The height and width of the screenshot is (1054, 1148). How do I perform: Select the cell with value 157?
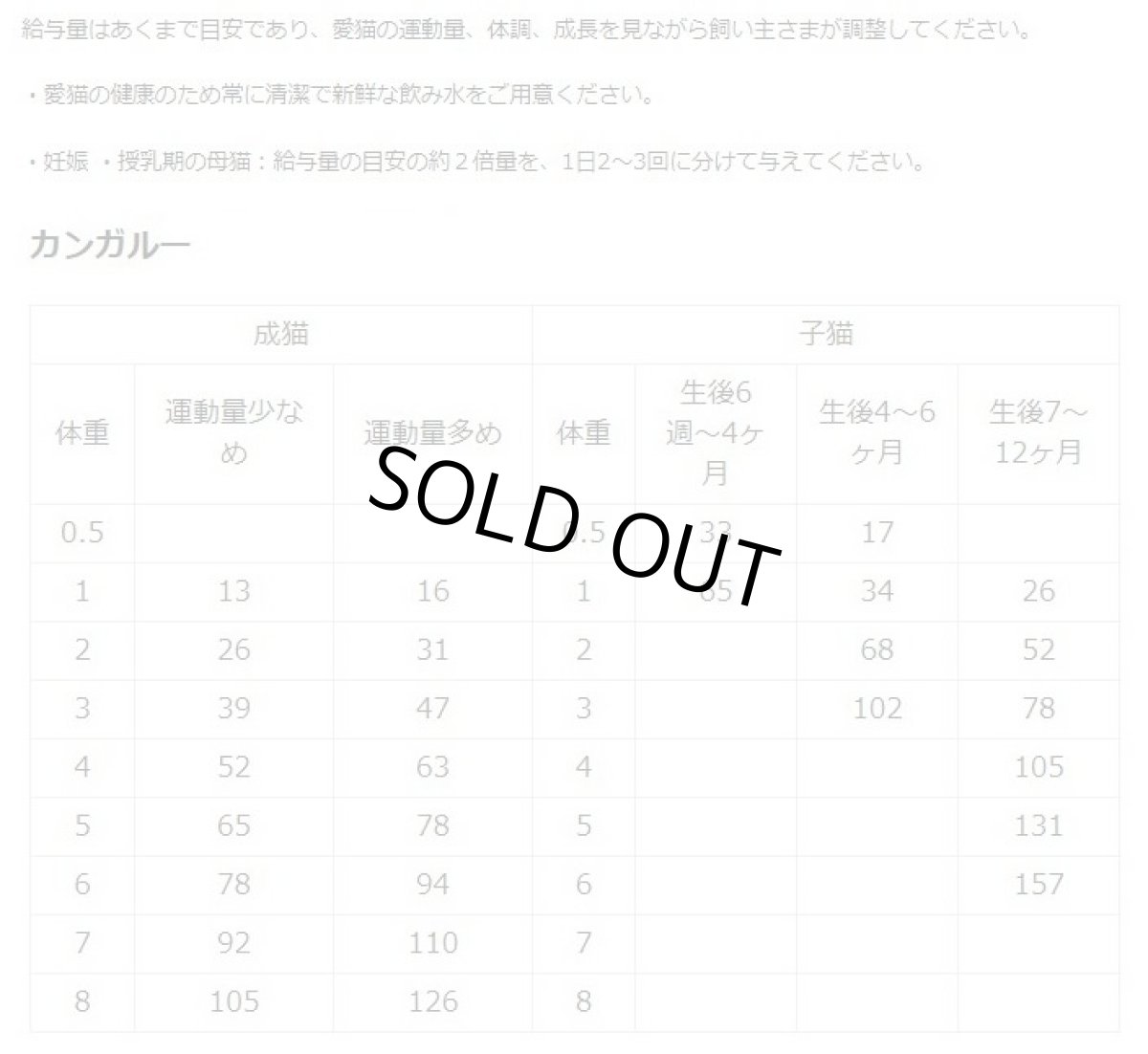1039,884
